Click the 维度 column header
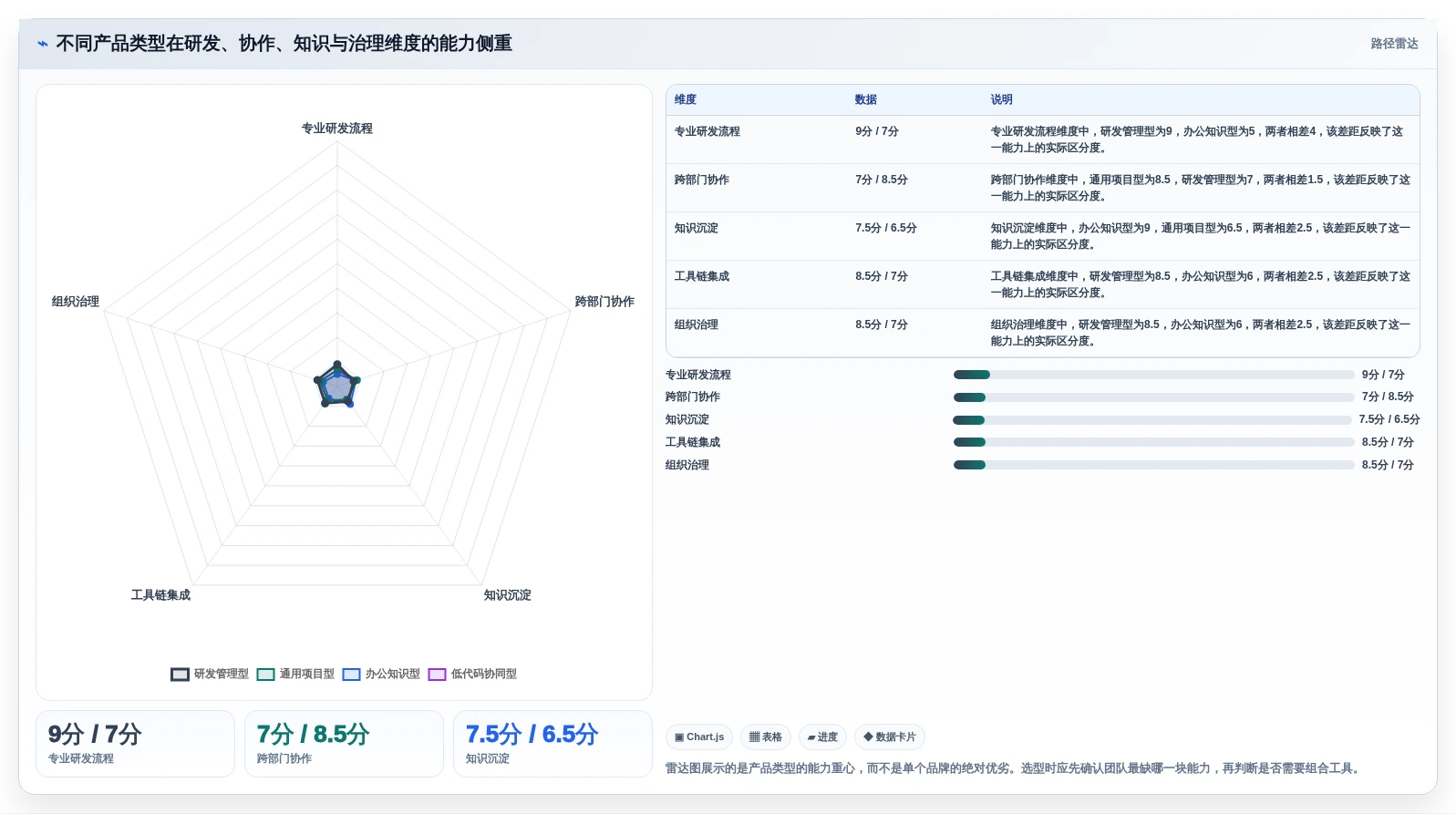 [686, 100]
